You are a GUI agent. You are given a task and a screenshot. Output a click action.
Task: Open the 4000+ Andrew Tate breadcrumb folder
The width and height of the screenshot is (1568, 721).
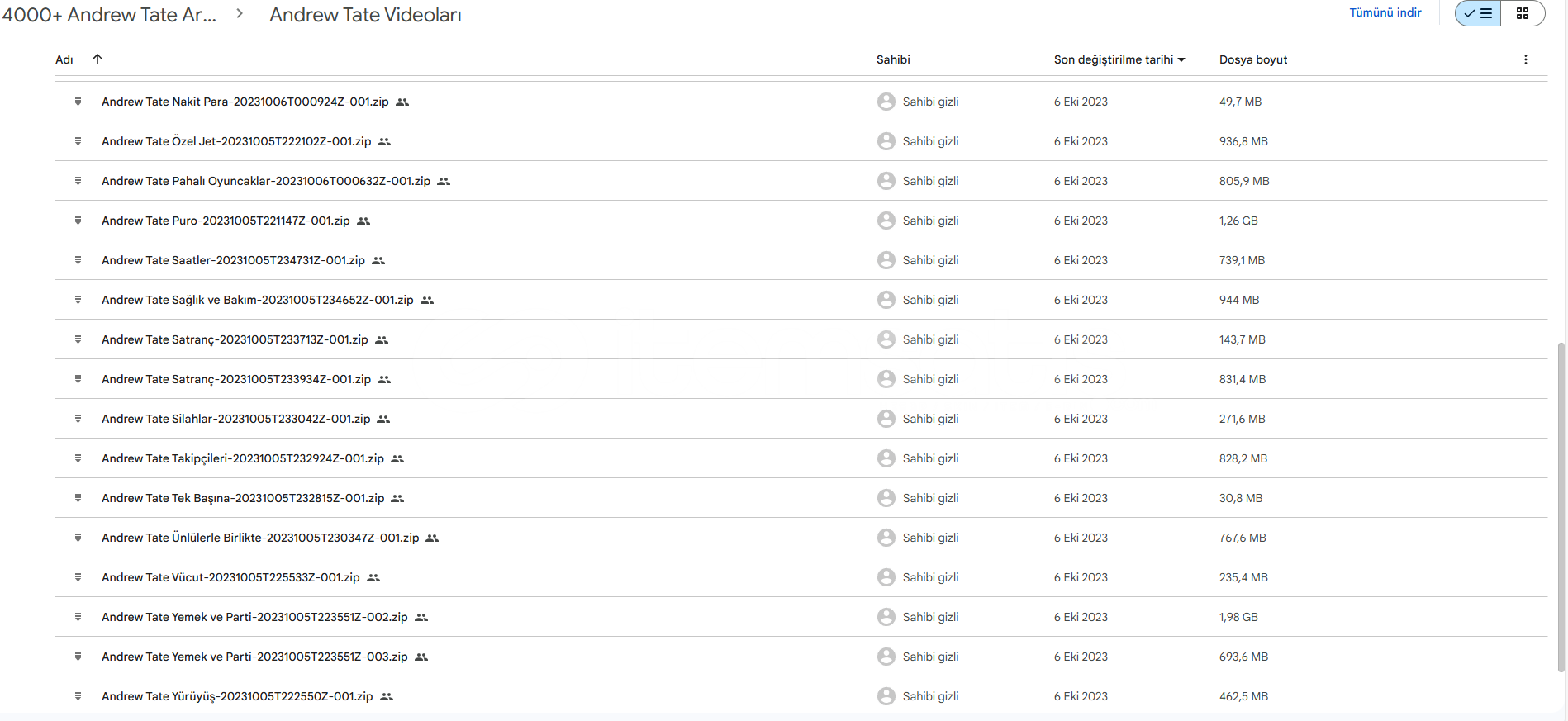(109, 15)
